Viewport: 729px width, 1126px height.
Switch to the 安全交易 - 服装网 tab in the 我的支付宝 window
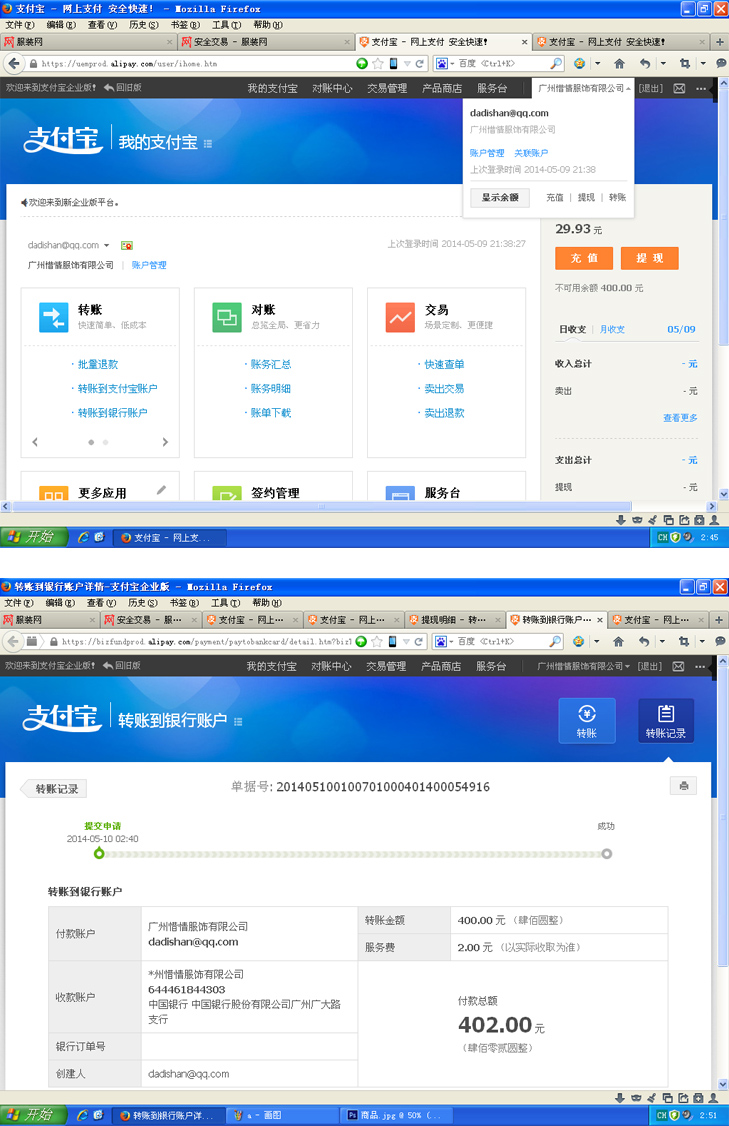(266, 42)
